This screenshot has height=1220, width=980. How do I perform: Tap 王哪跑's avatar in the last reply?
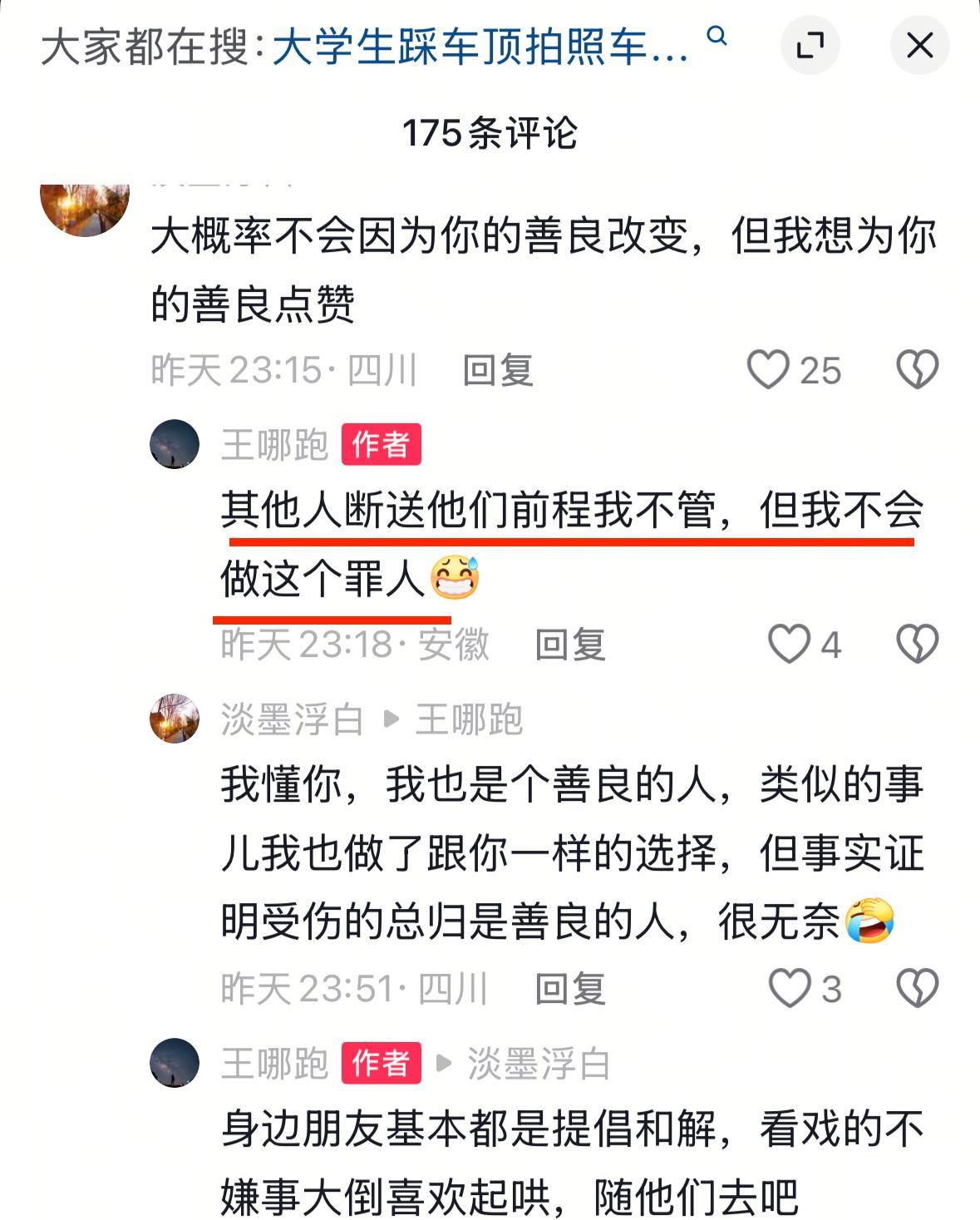(175, 1063)
